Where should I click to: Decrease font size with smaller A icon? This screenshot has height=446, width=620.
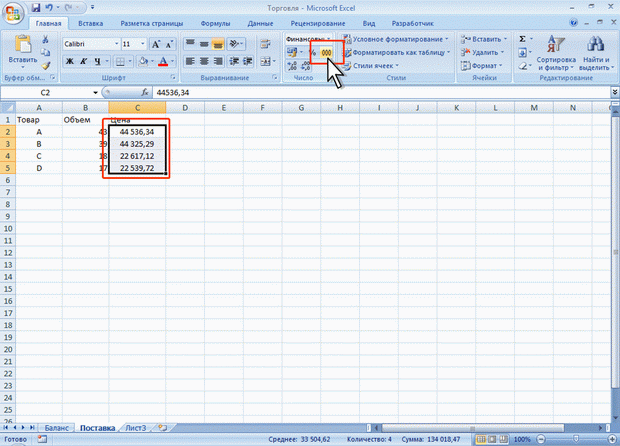point(169,44)
